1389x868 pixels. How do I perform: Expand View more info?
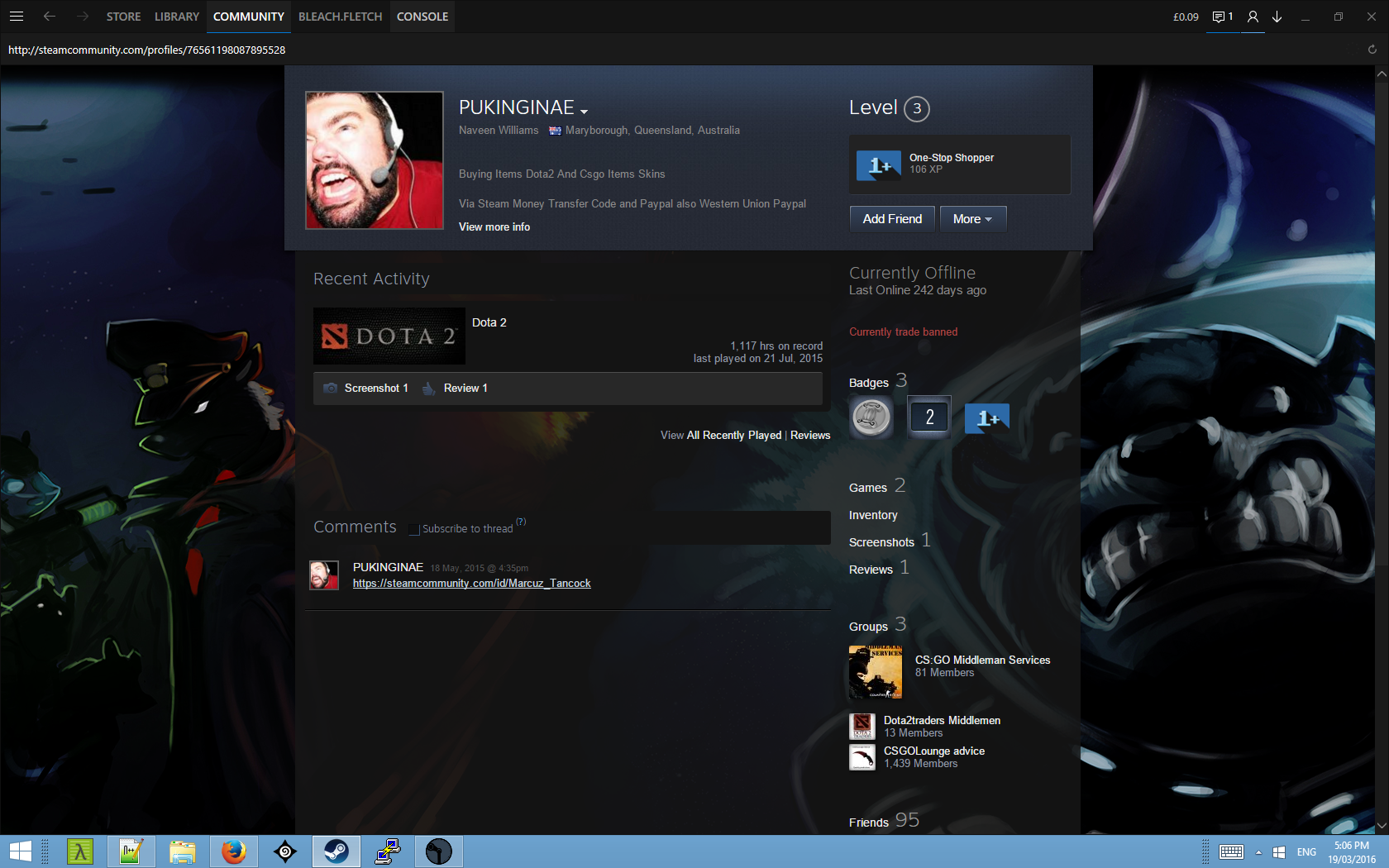tap(494, 227)
